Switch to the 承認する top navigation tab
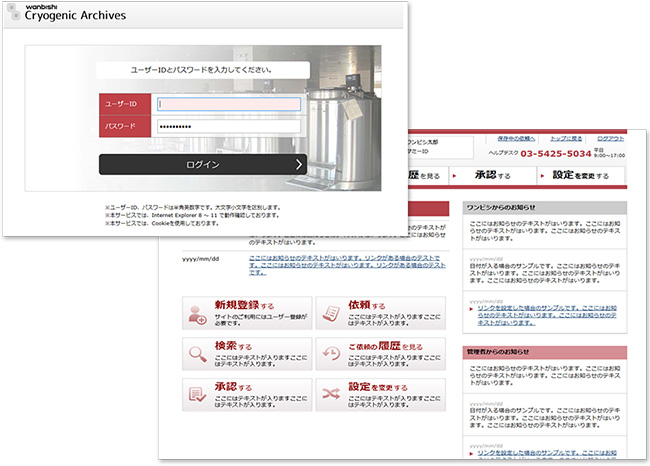This screenshot has width=650, height=466. (x=492, y=175)
